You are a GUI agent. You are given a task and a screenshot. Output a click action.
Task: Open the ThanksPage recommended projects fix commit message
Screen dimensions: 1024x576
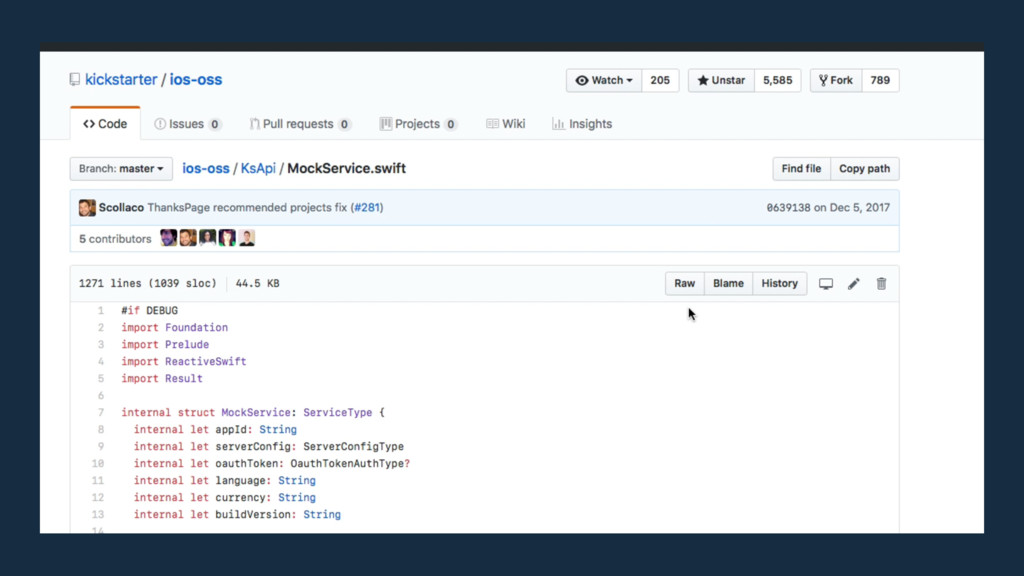[x=248, y=208]
